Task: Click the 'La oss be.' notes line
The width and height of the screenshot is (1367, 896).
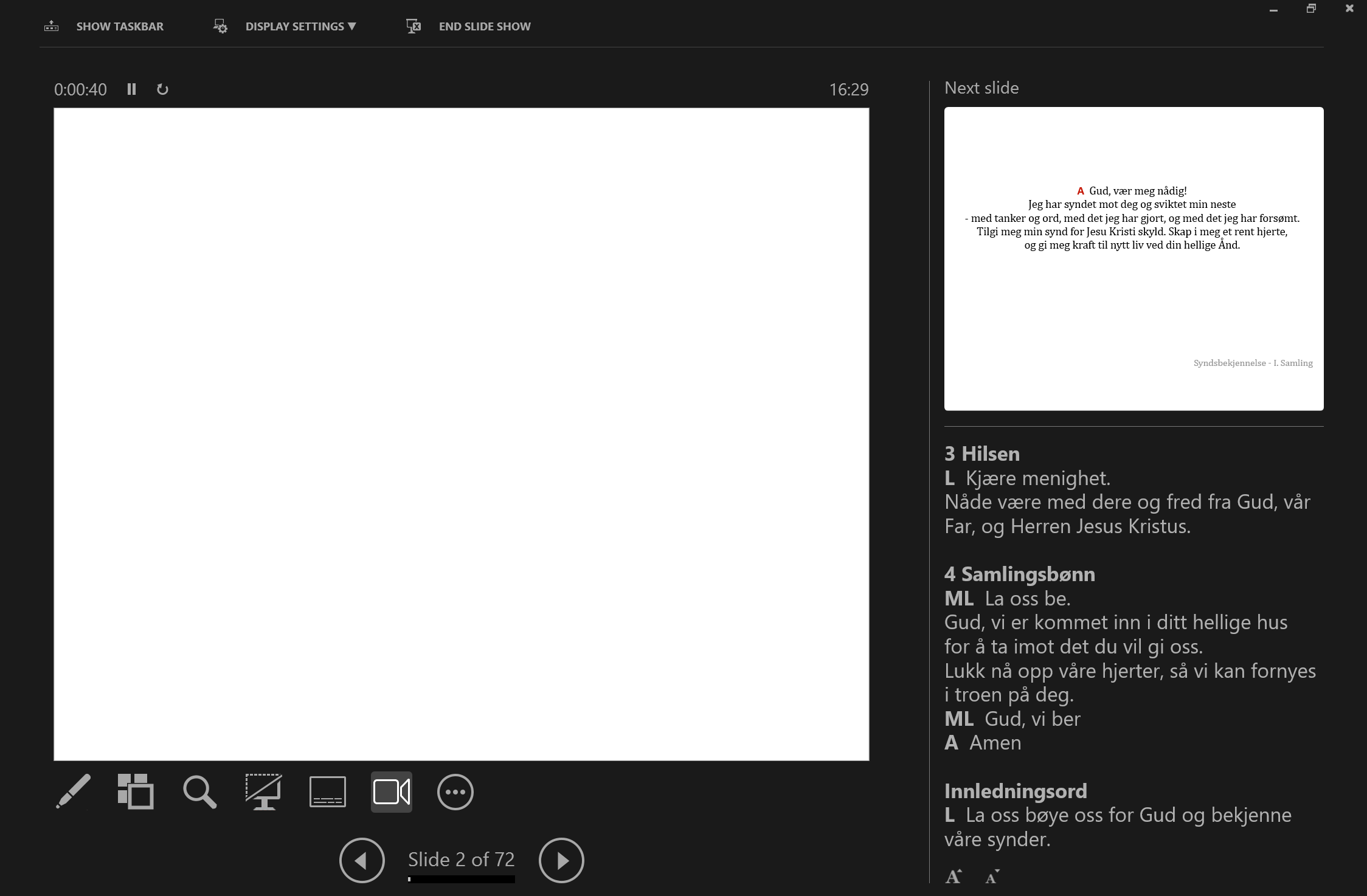Action: click(1028, 599)
